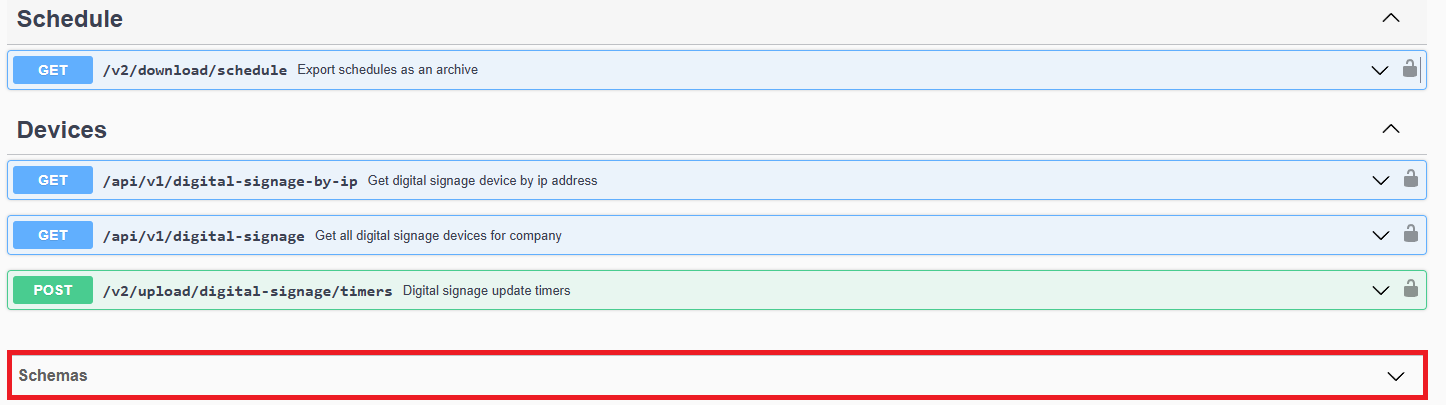
Task: Expand the POST digital-signage/timers chevron
Action: [1381, 291]
